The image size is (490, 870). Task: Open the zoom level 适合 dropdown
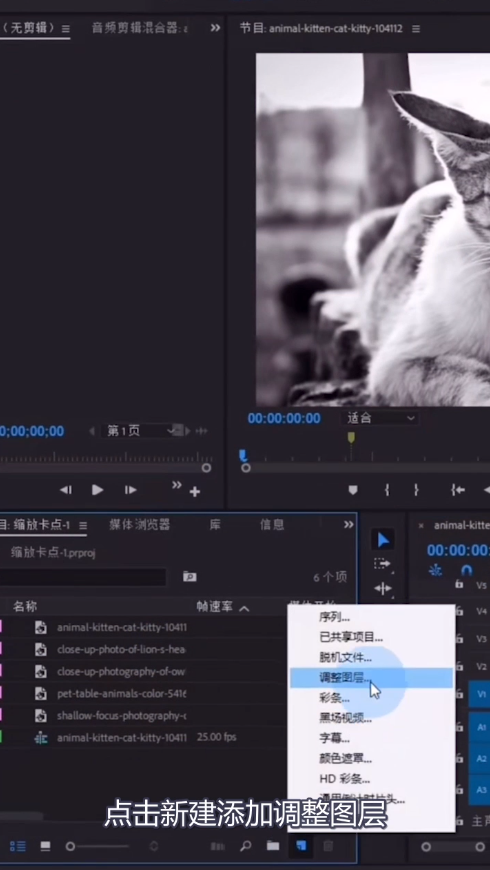[x=381, y=418]
